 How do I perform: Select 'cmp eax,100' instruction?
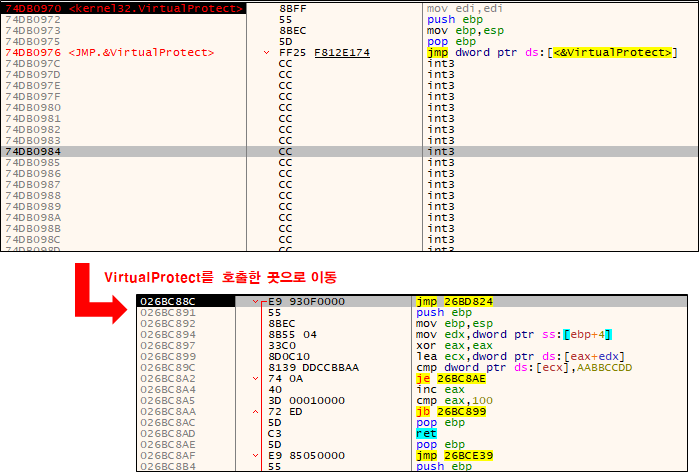point(454,400)
